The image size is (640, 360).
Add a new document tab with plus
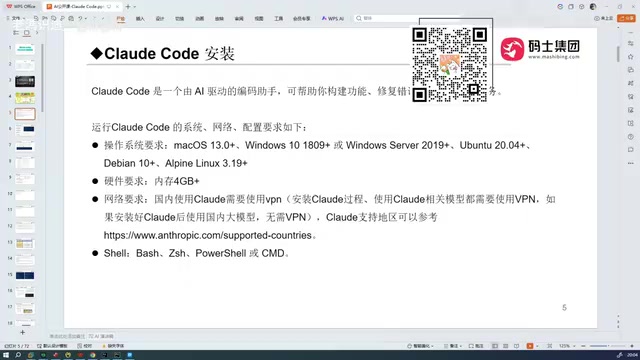click(x=128, y=7)
